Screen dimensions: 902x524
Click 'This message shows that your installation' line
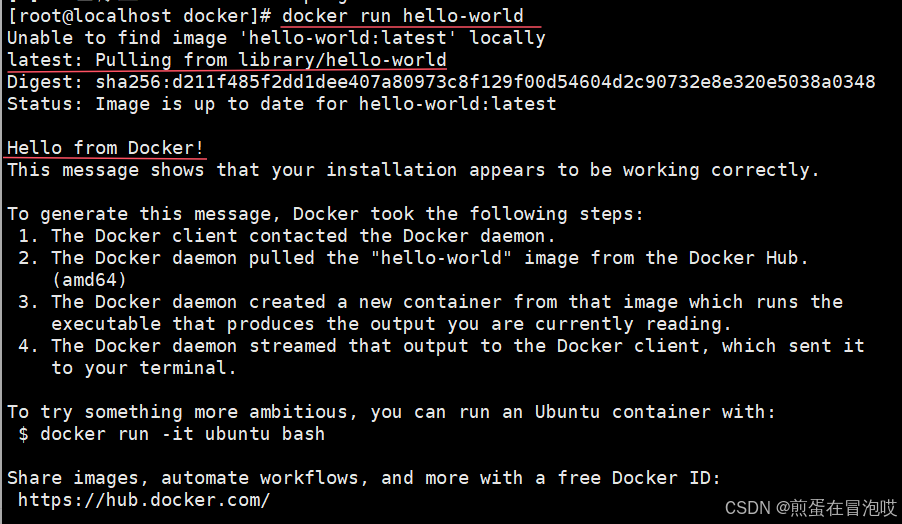coord(413,170)
